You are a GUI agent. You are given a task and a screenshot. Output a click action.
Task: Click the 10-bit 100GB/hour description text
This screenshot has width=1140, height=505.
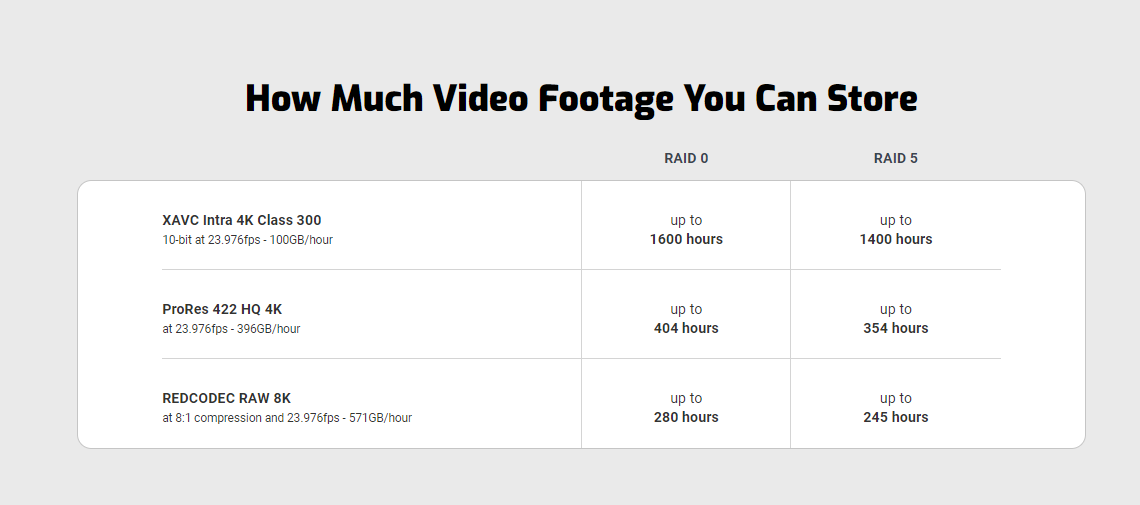(247, 240)
